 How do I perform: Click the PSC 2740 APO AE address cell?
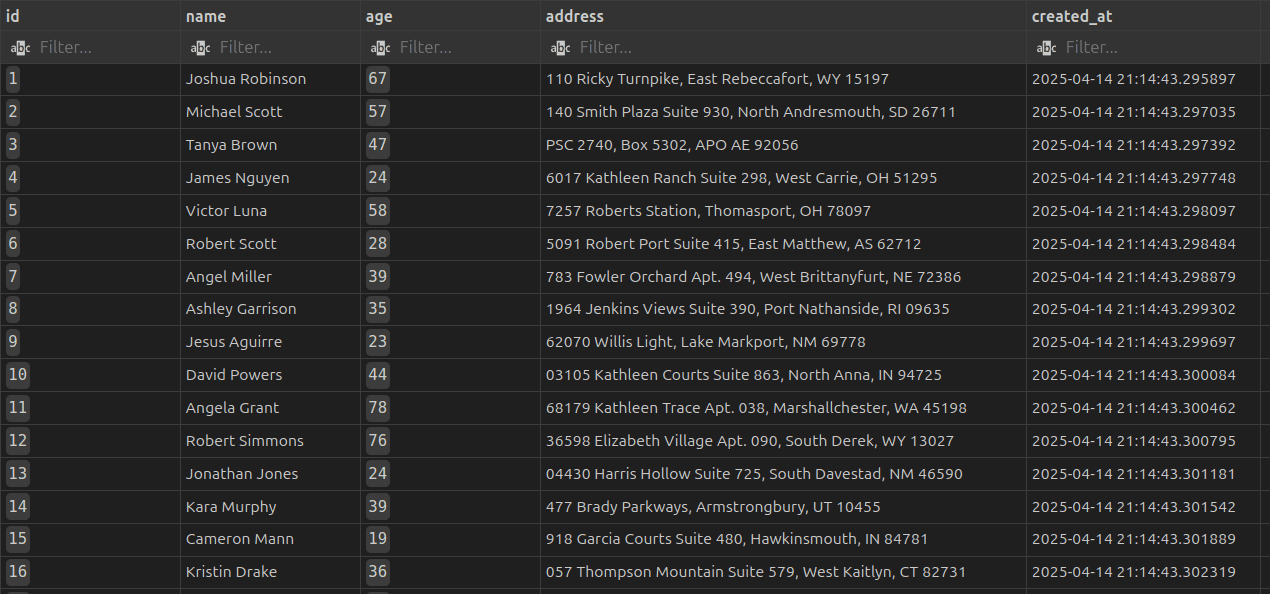[672, 145]
